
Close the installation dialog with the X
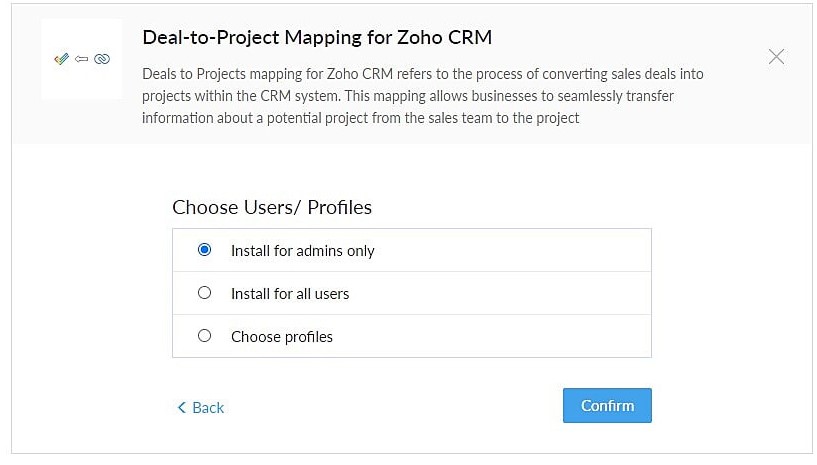click(x=776, y=56)
